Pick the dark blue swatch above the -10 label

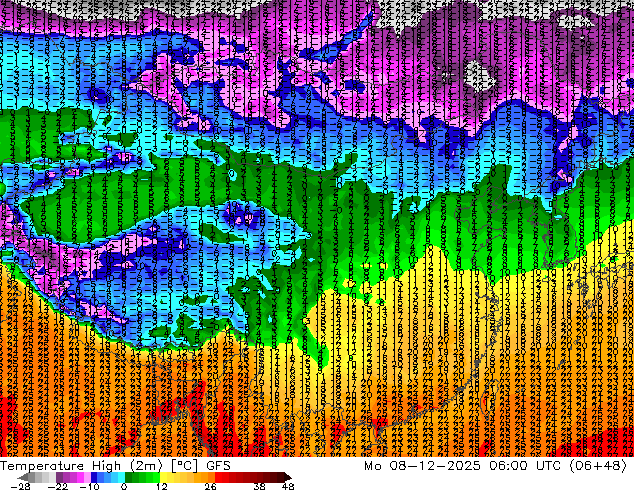(94, 477)
